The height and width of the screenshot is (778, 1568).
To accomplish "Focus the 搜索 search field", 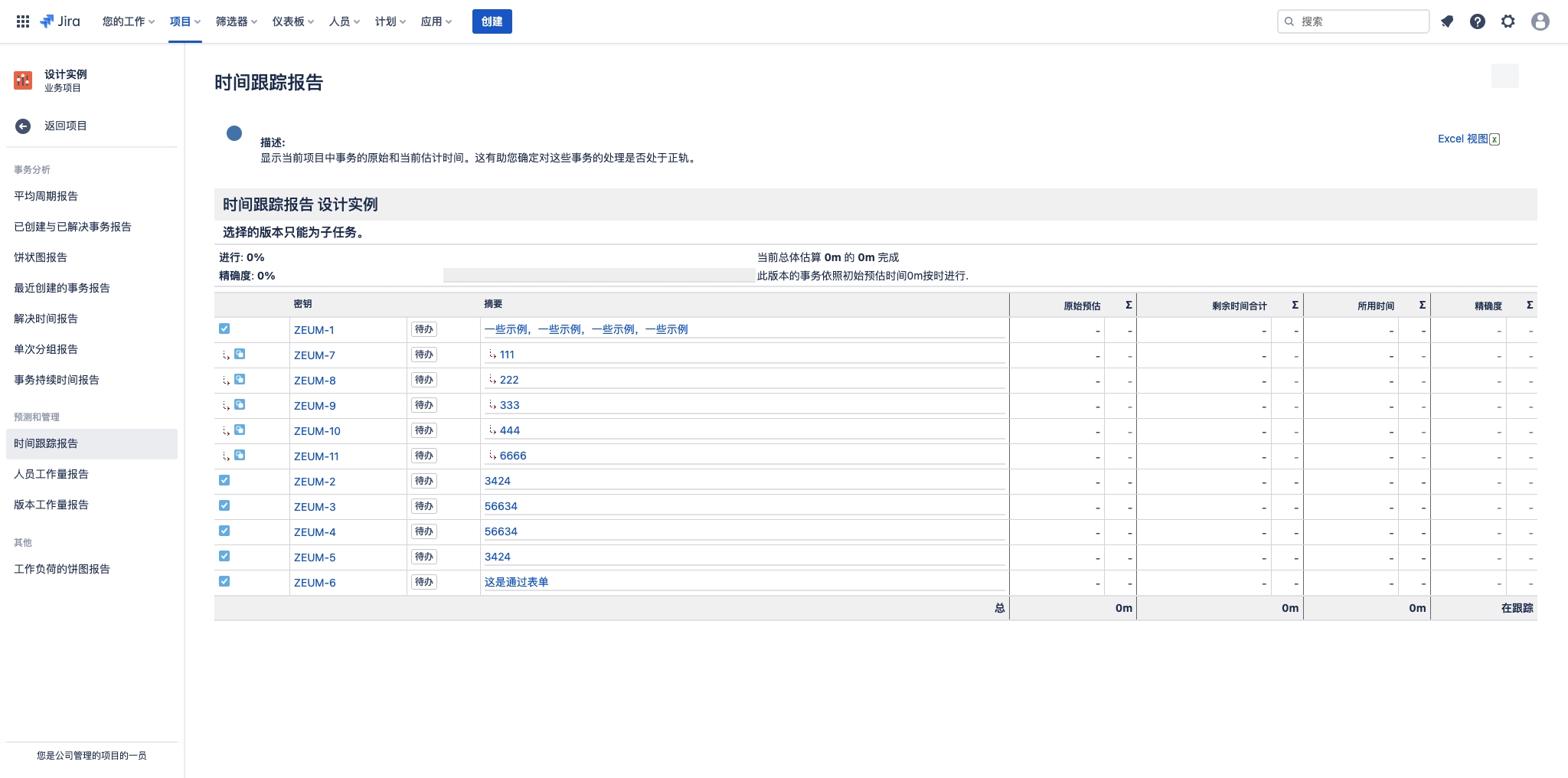I will coord(1354,21).
